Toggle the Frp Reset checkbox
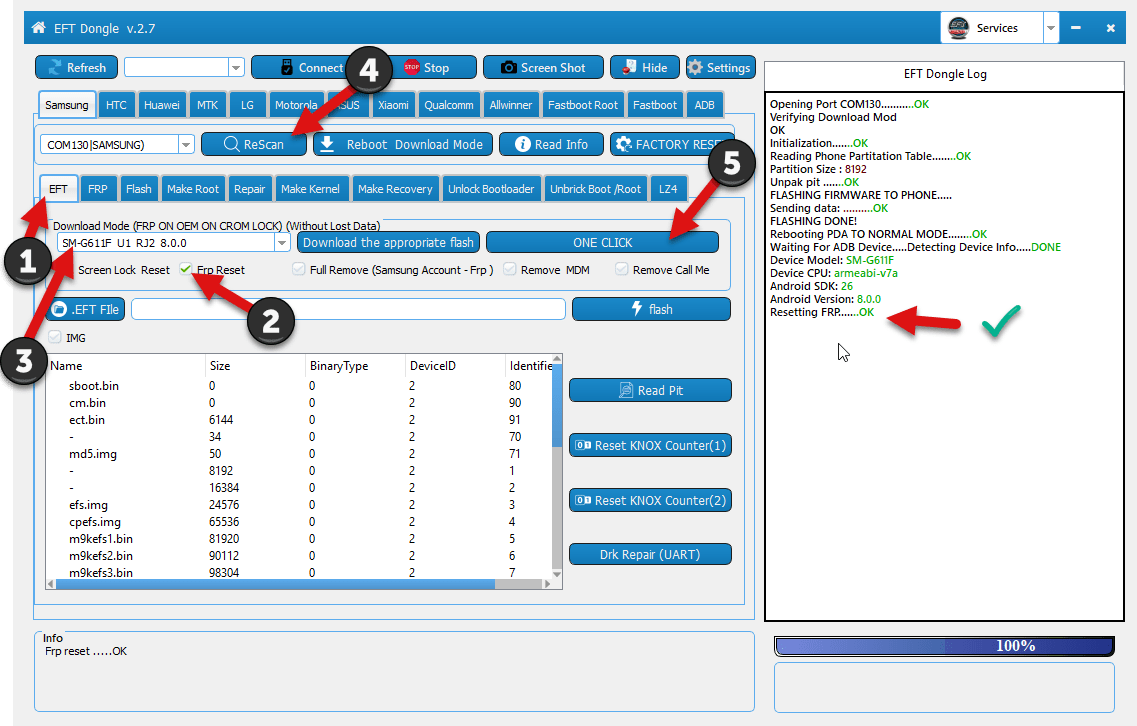 (x=186, y=269)
